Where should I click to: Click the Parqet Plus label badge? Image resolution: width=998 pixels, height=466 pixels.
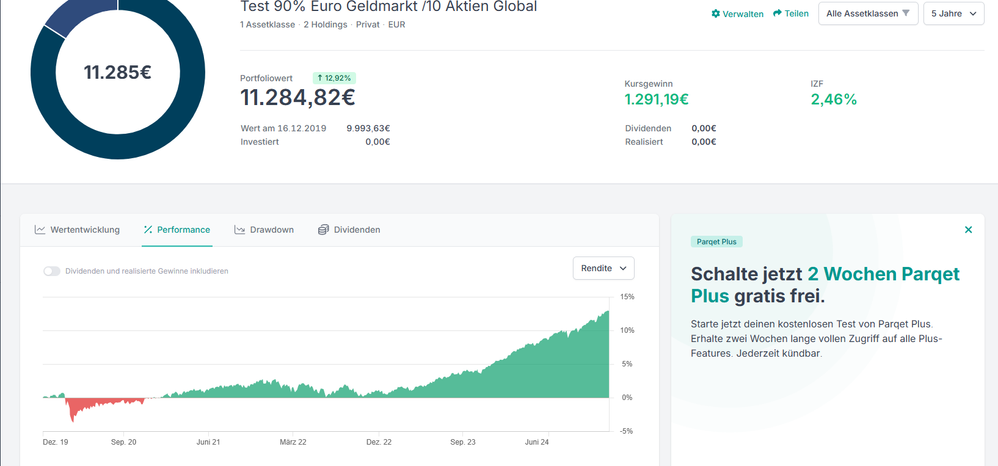pyautogui.click(x=716, y=242)
